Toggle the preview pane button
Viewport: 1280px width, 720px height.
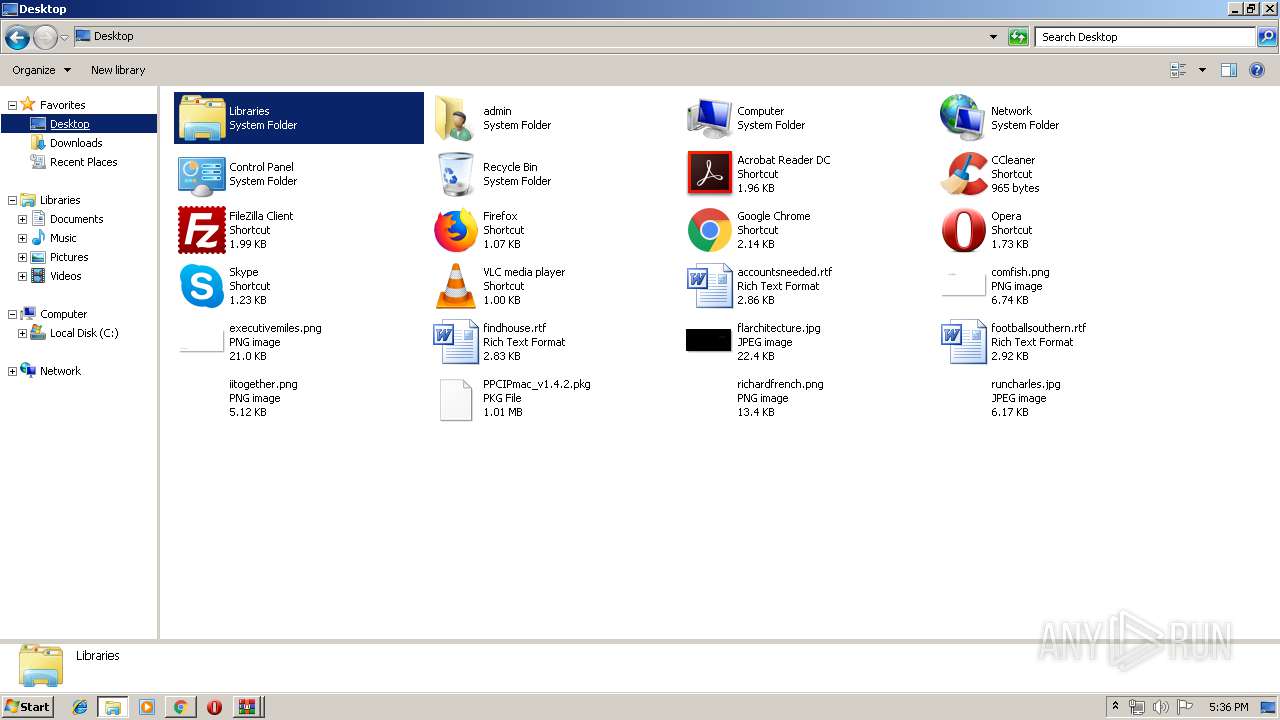tap(1229, 70)
